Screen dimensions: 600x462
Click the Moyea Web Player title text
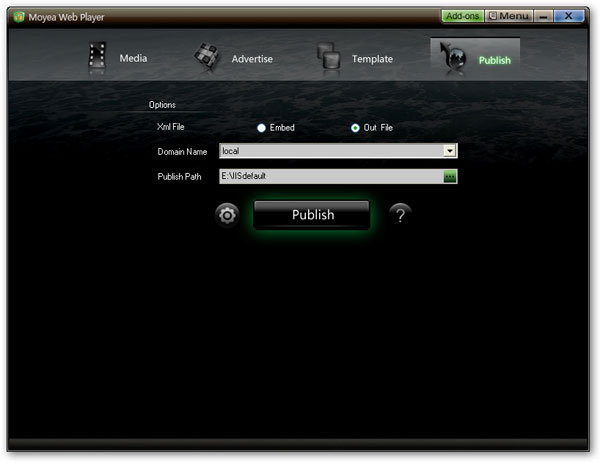(66, 17)
